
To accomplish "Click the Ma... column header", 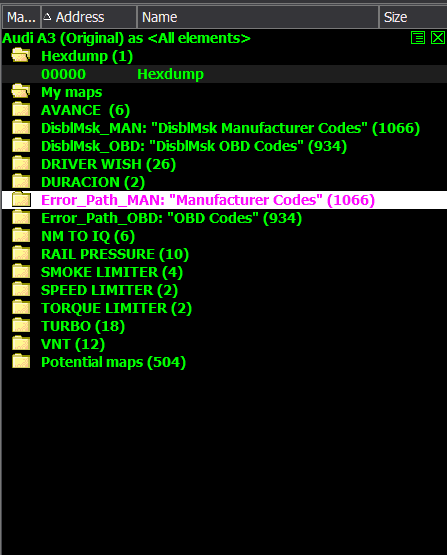I will point(21,17).
